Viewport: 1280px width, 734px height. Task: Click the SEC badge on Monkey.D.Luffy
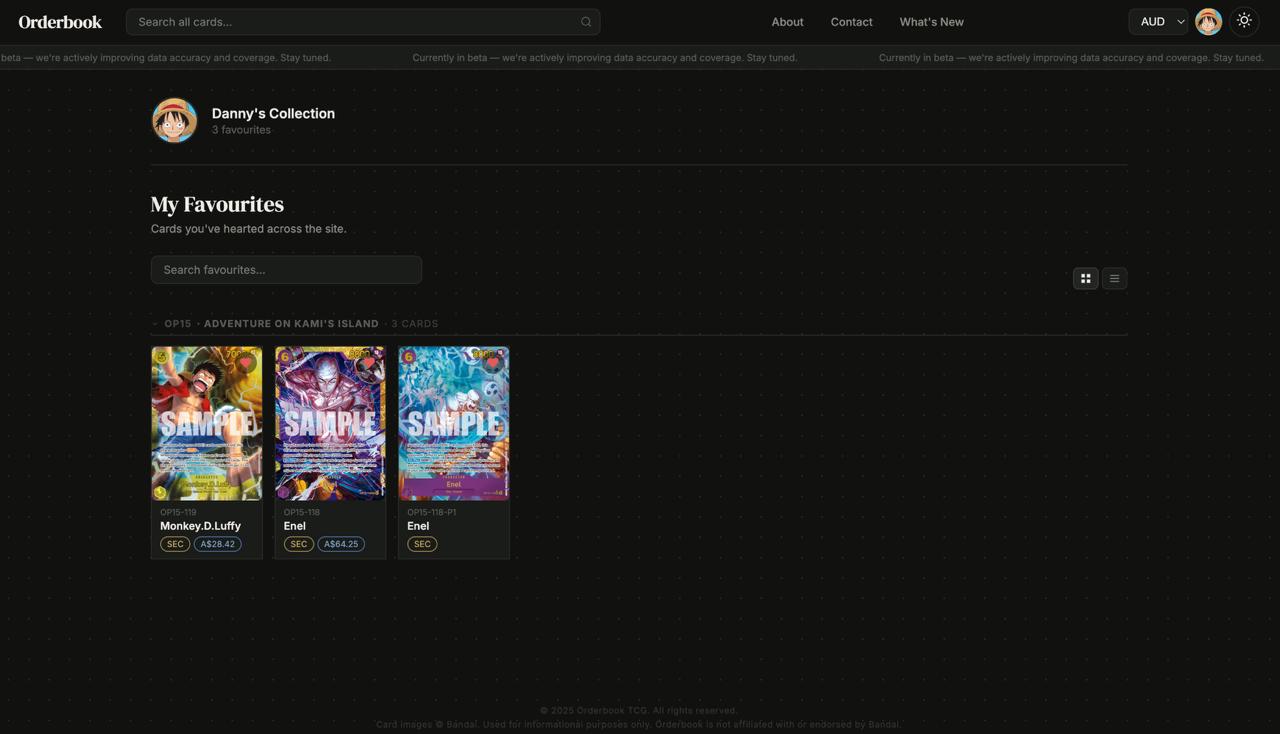coord(175,544)
